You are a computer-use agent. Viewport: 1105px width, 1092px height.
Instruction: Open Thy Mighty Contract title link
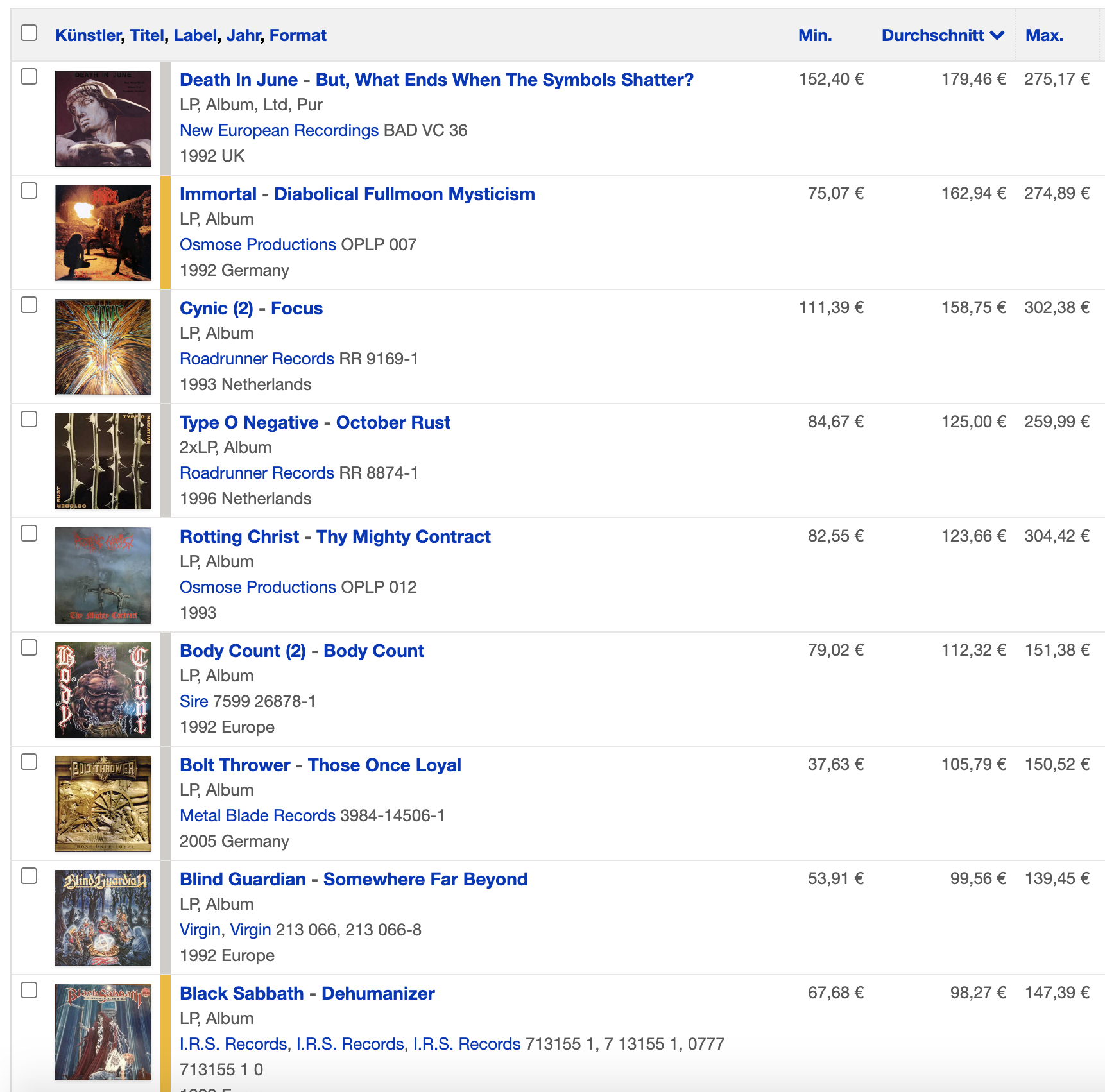pyautogui.click(x=404, y=536)
